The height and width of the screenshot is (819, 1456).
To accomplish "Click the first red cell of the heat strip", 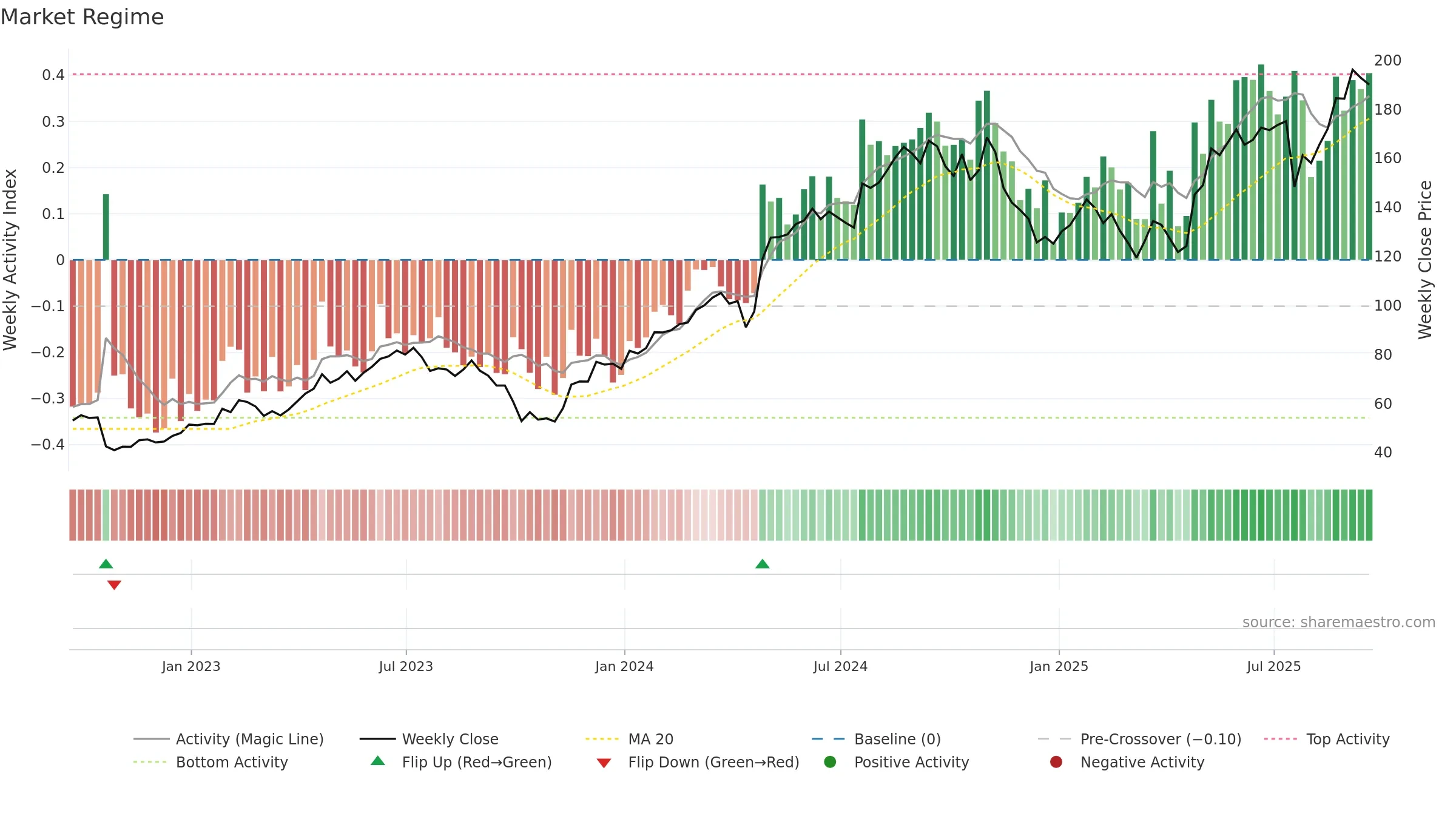I will [73, 515].
